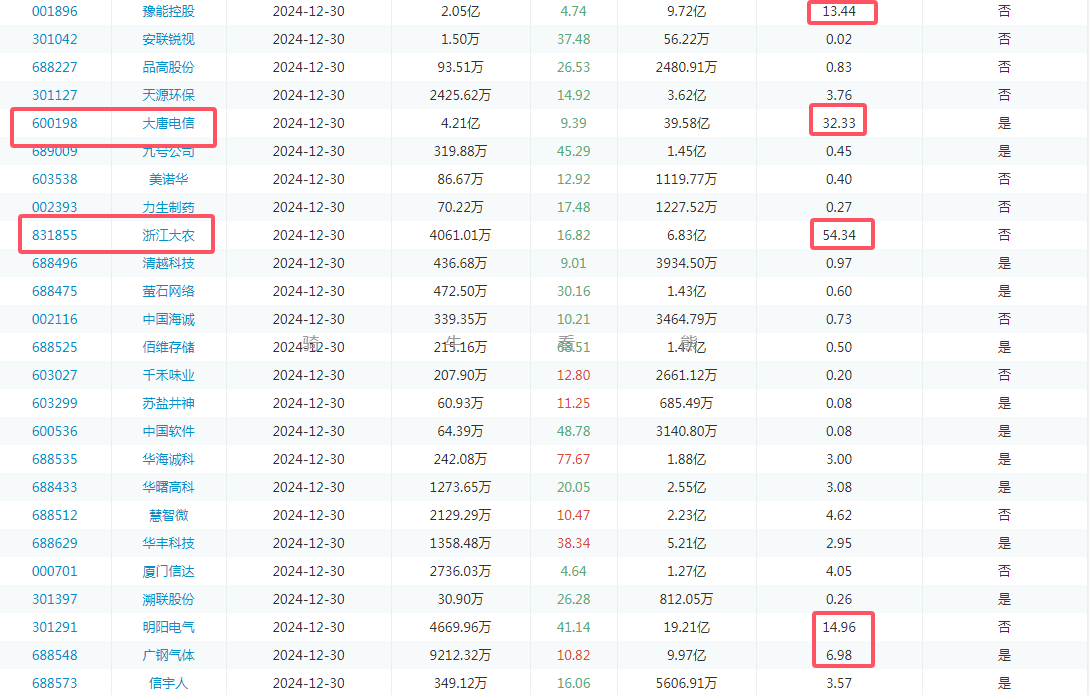Open the 中国软件 stock name link
The image size is (1089, 695).
tap(168, 431)
